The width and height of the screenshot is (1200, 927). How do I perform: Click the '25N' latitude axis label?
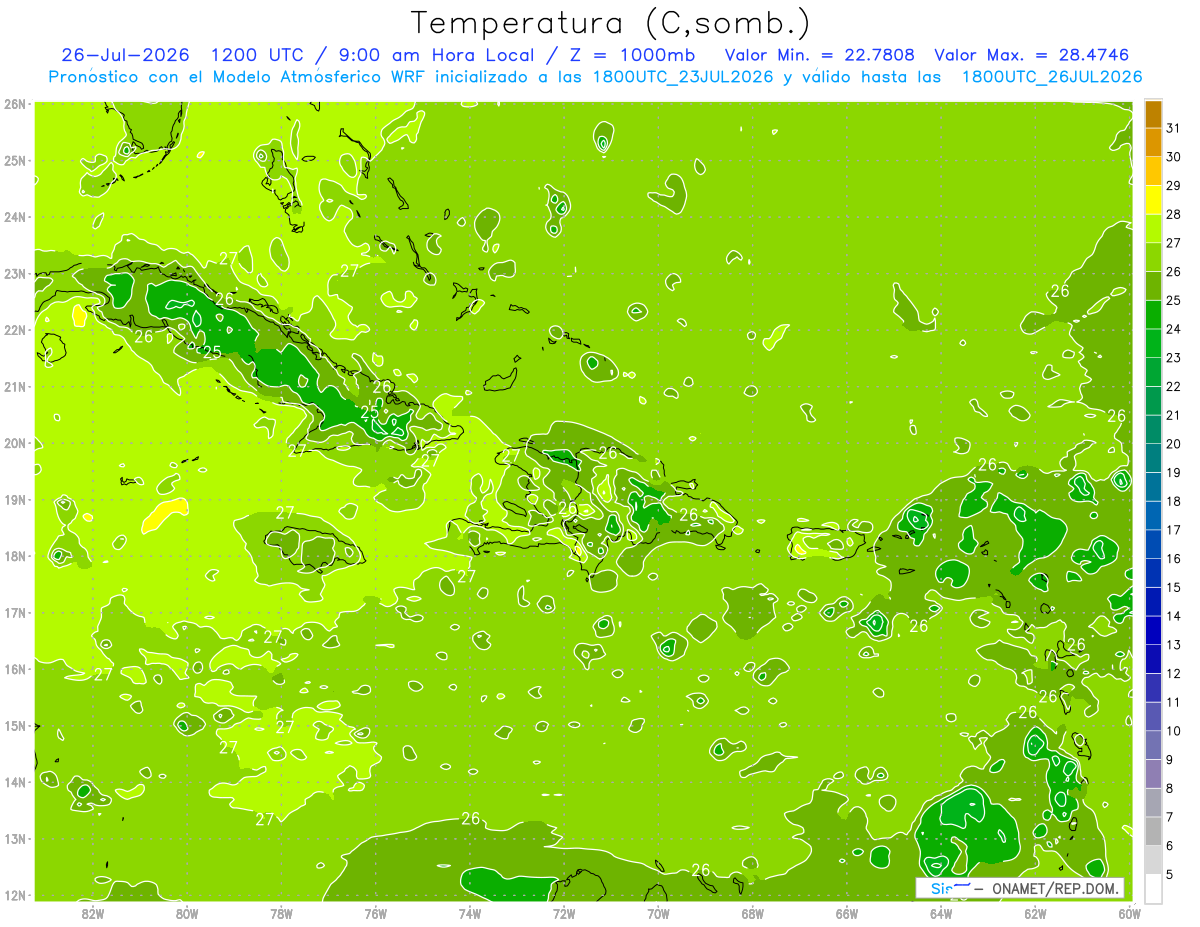[14, 160]
